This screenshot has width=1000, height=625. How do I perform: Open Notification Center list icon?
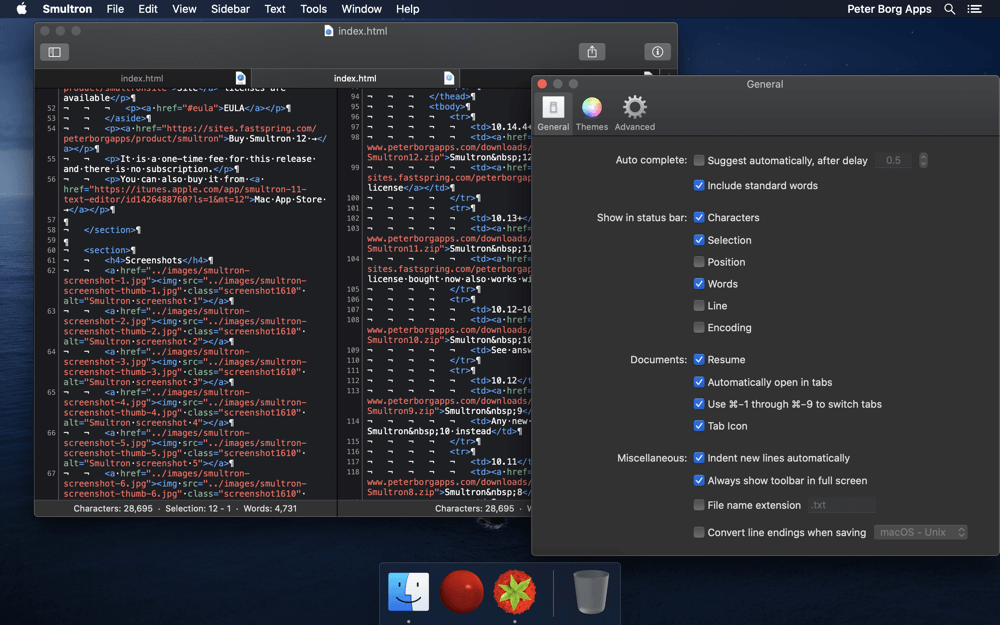pos(974,9)
